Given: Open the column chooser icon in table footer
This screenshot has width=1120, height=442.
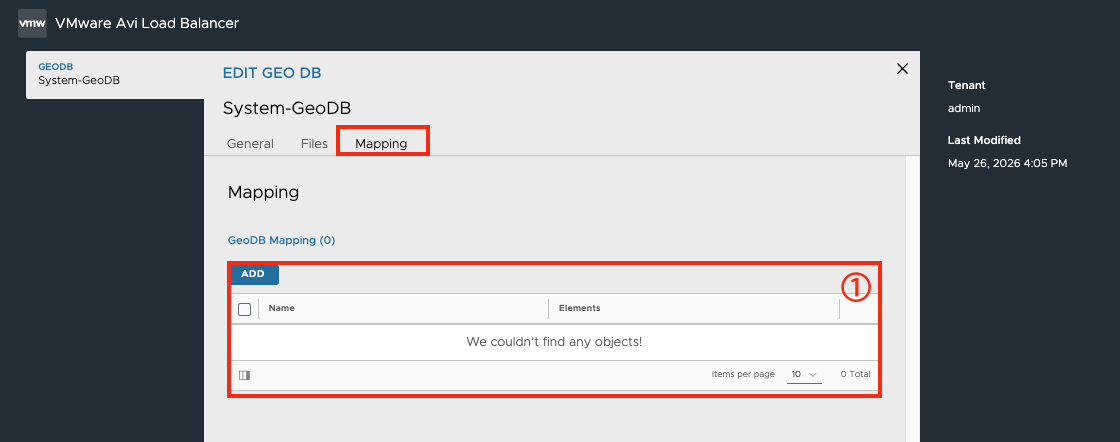Looking at the screenshot, I should pos(244,375).
